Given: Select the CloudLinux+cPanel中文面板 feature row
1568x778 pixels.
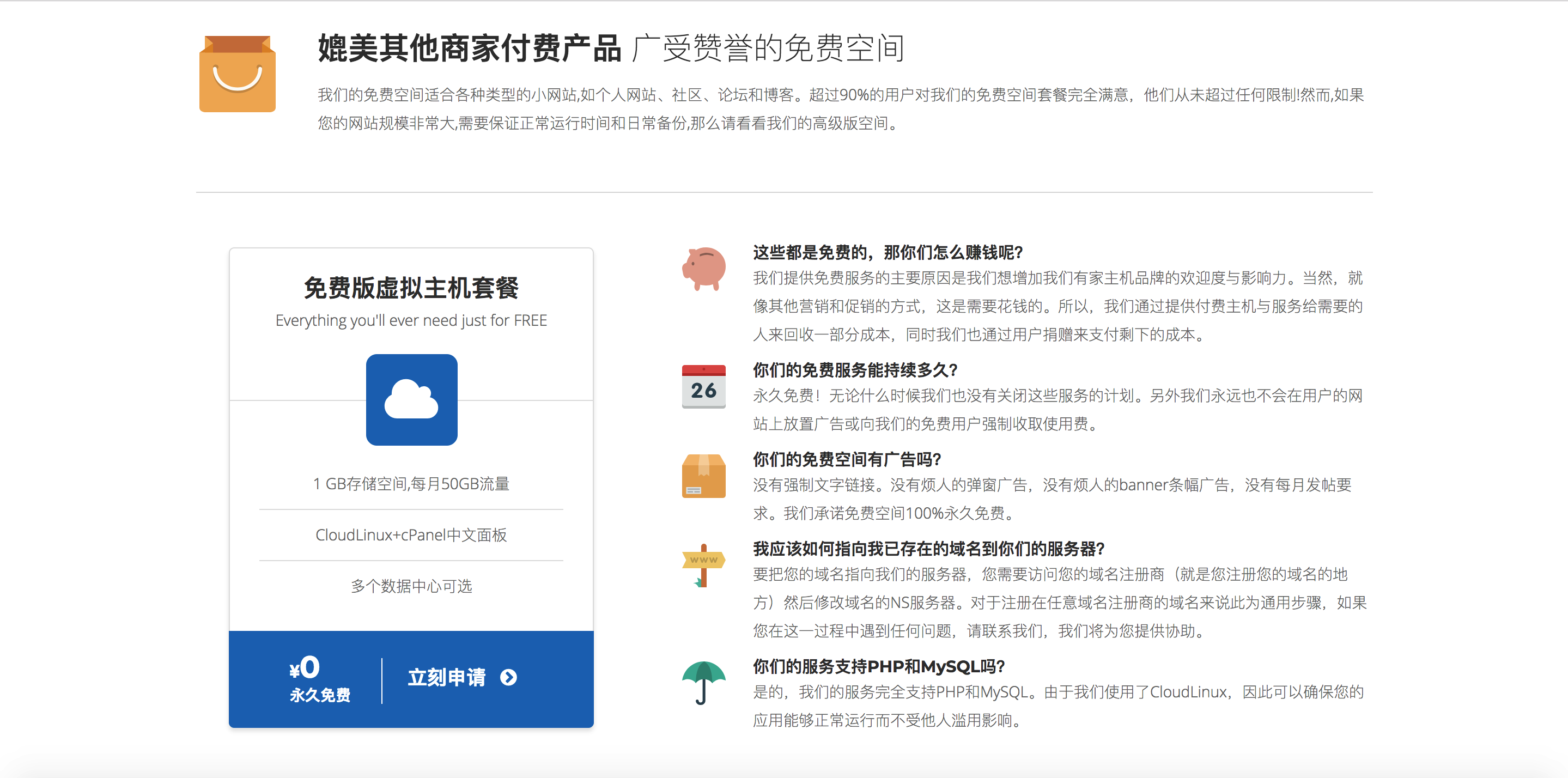Looking at the screenshot, I should [x=411, y=534].
